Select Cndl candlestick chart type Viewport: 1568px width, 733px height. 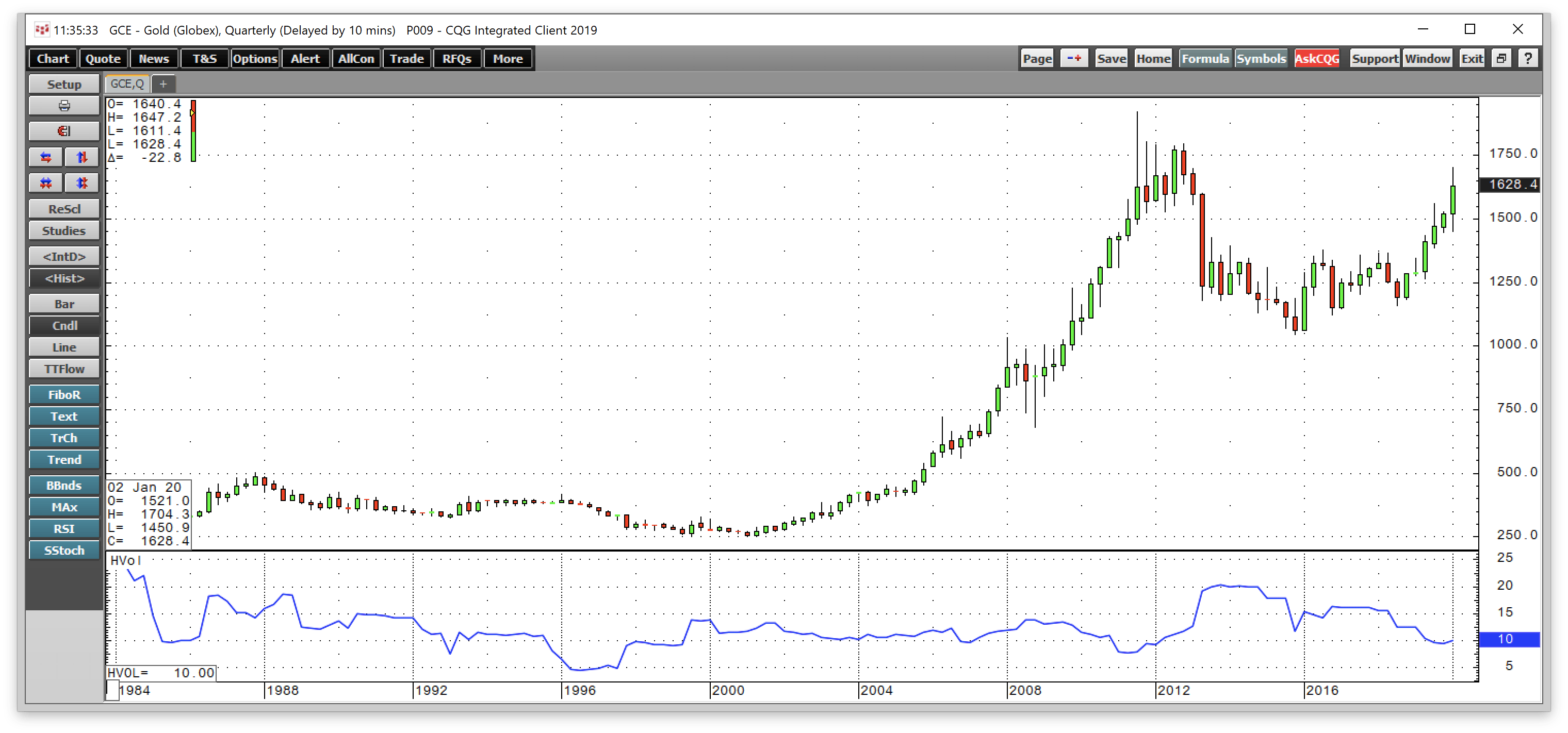[64, 325]
